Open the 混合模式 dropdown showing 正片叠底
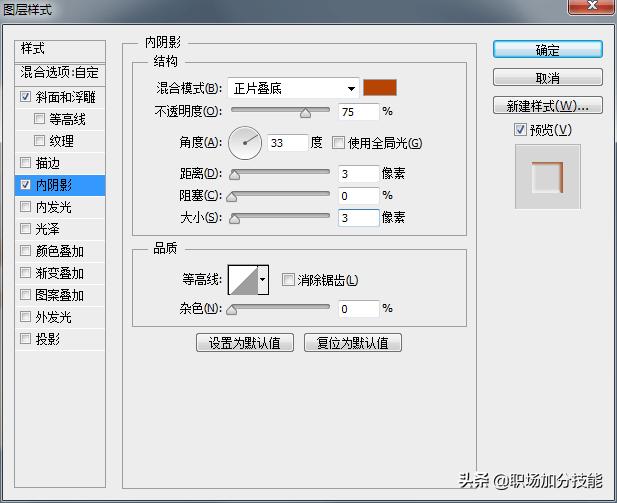The width and height of the screenshot is (617, 503). point(293,89)
